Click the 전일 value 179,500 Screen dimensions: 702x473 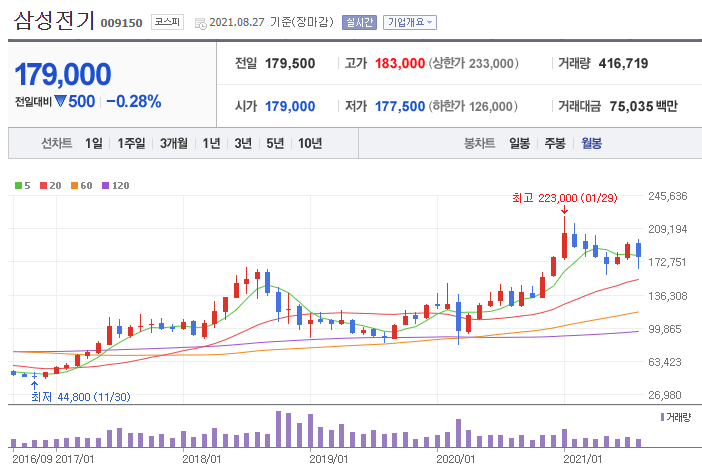pyautogui.click(x=290, y=64)
